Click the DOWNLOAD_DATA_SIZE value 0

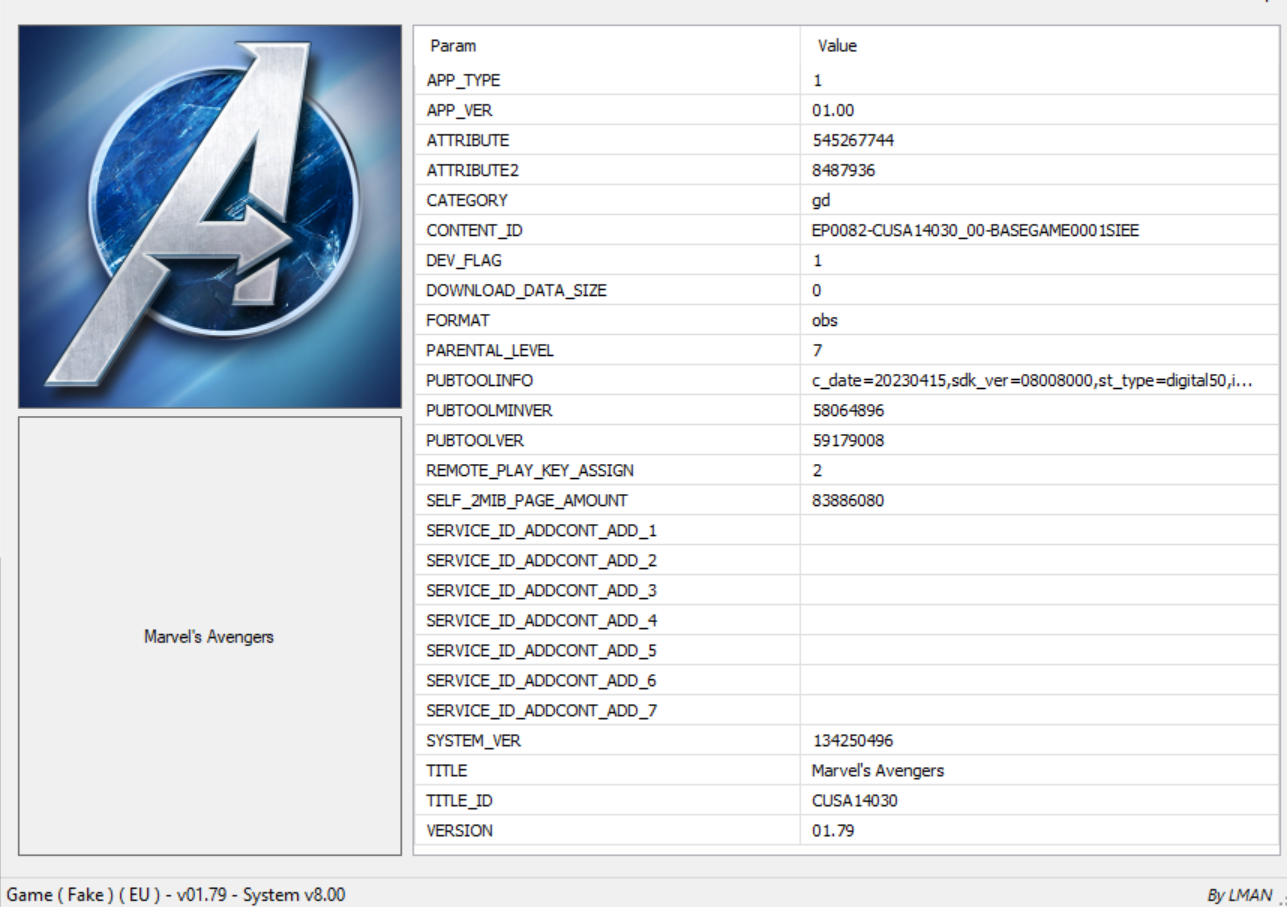(817, 291)
